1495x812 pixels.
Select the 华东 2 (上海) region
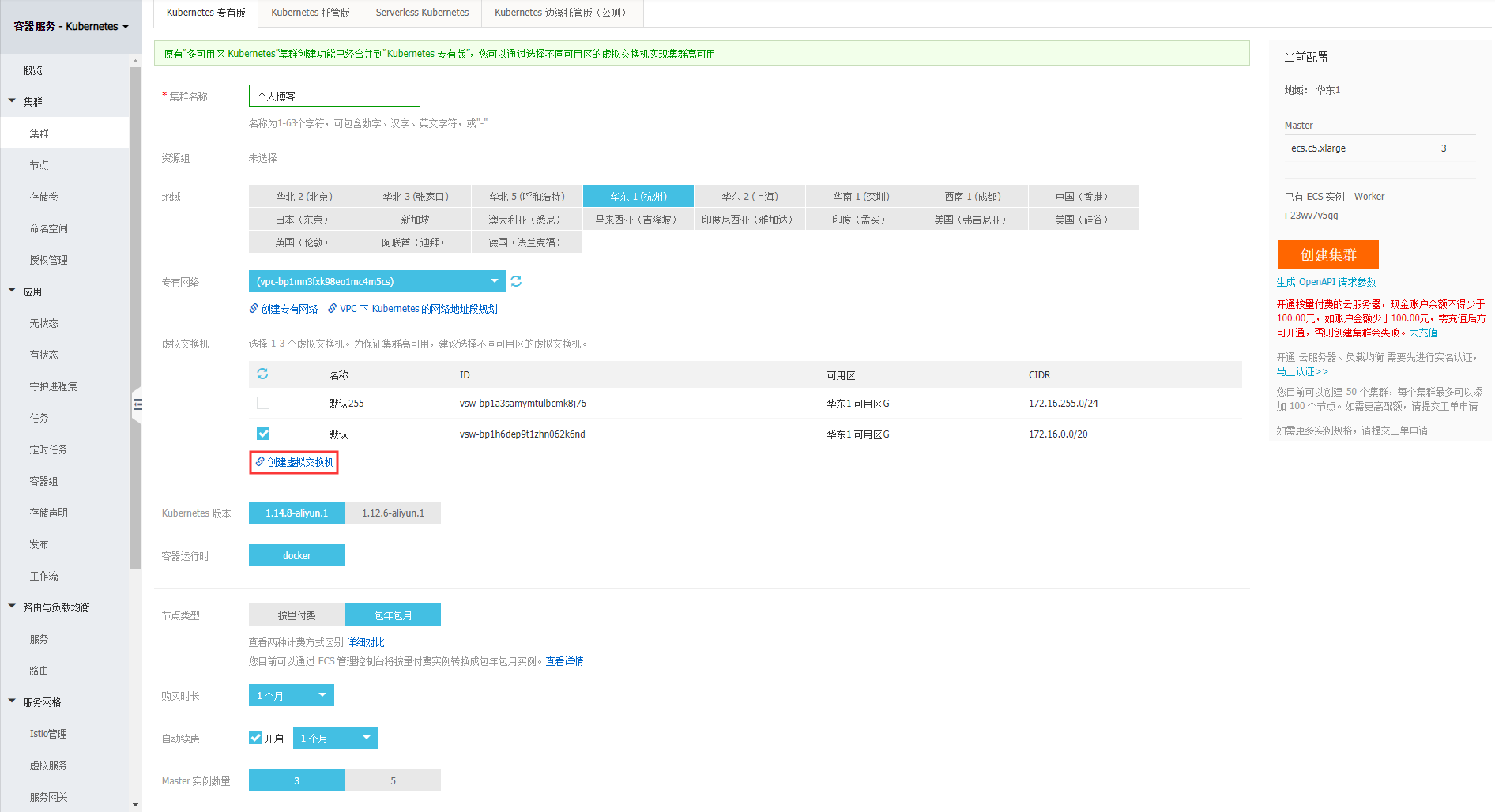749,196
